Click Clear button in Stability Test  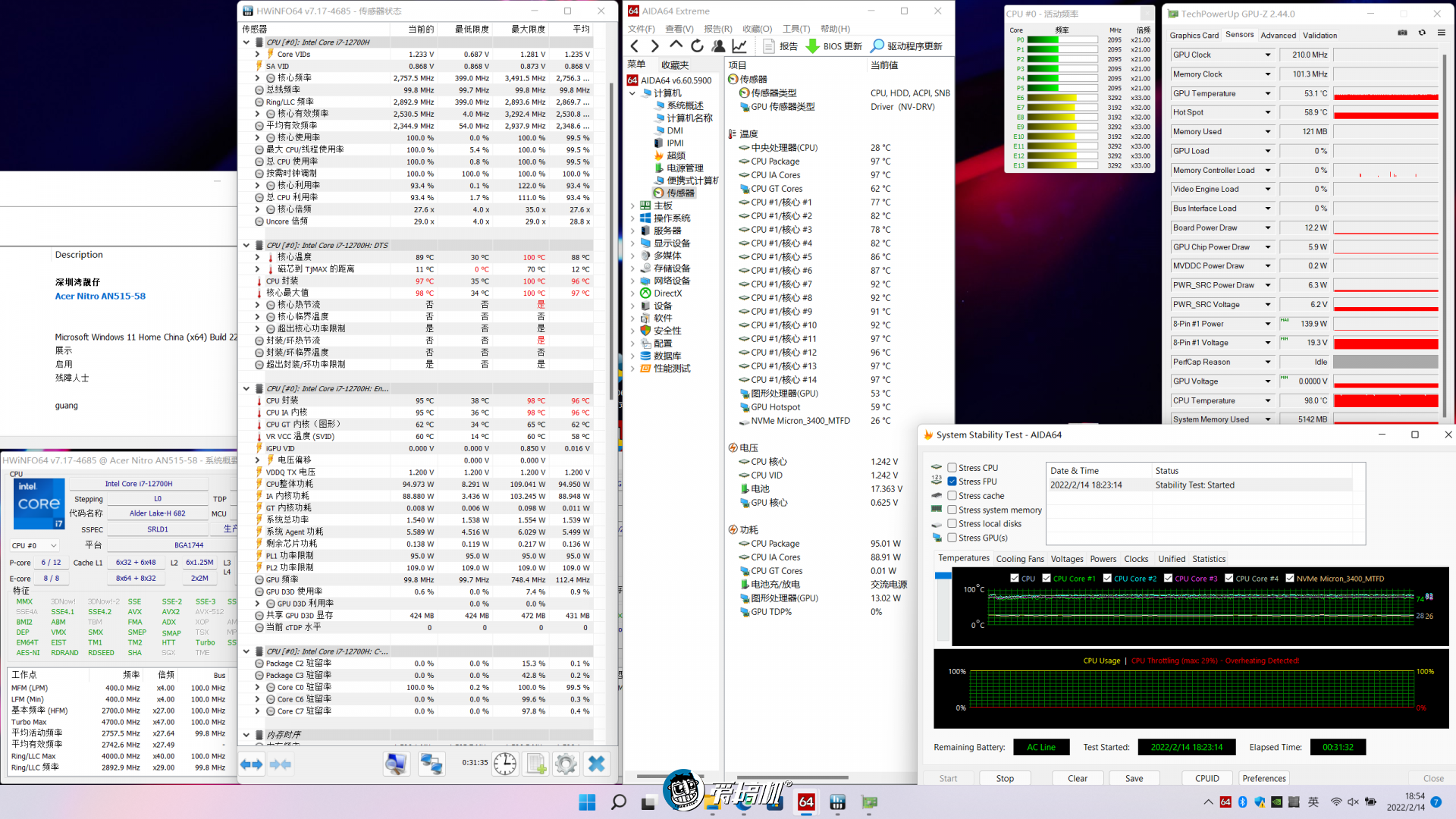1078,778
